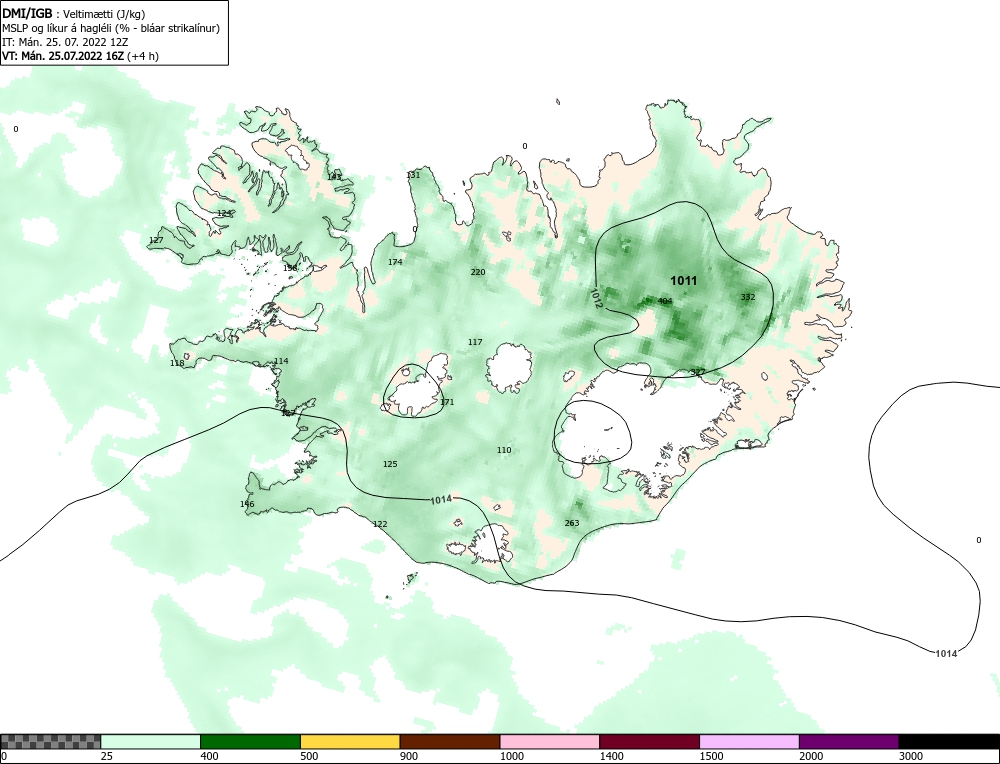Click the 122 value on the south coast
This screenshot has height=764, width=1000.
[x=380, y=524]
